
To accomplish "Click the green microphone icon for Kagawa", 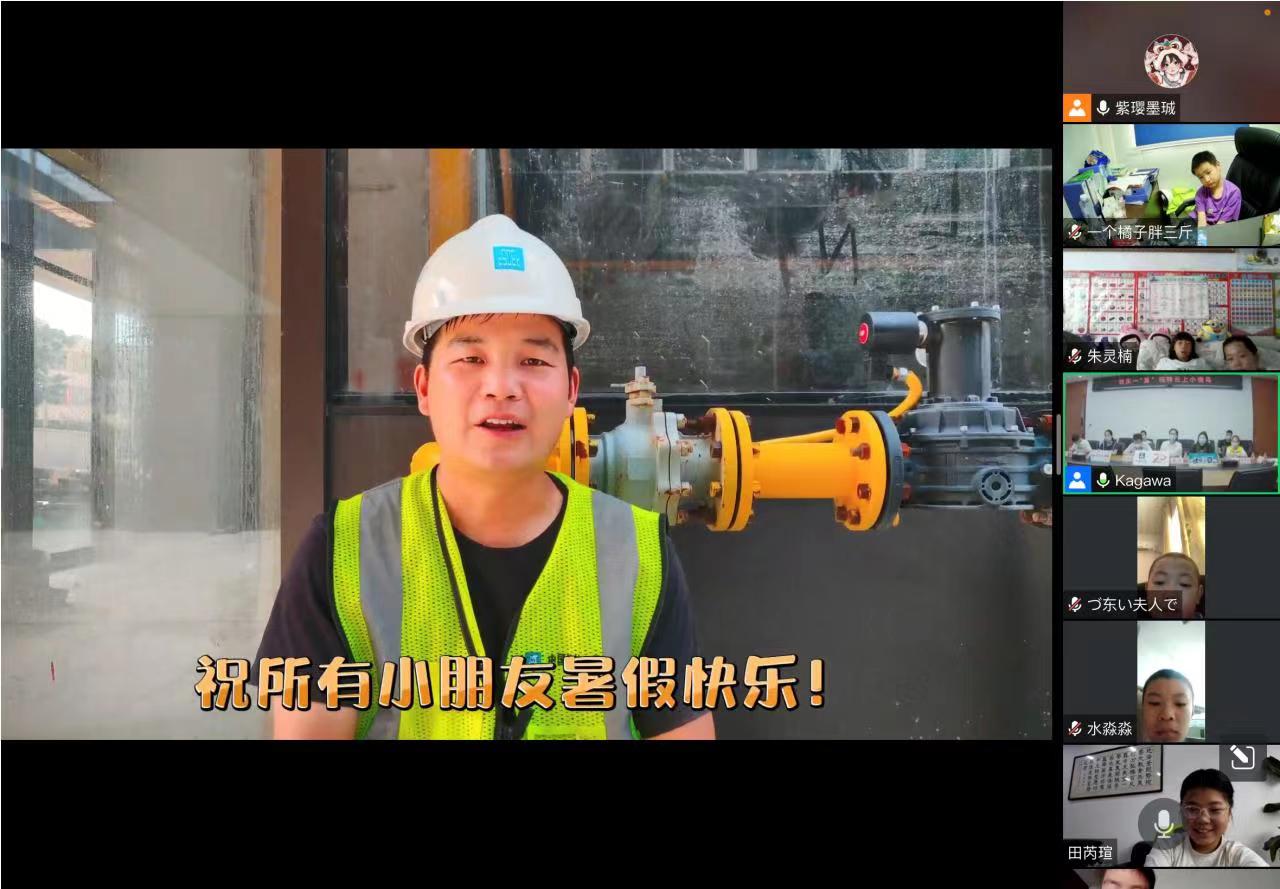I will point(1103,480).
